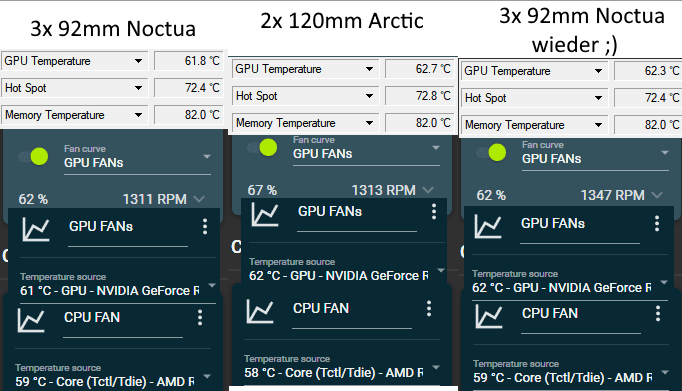
Task: Click the 62.7 °C GPU temperature value field
Action: pyautogui.click(x=420, y=69)
